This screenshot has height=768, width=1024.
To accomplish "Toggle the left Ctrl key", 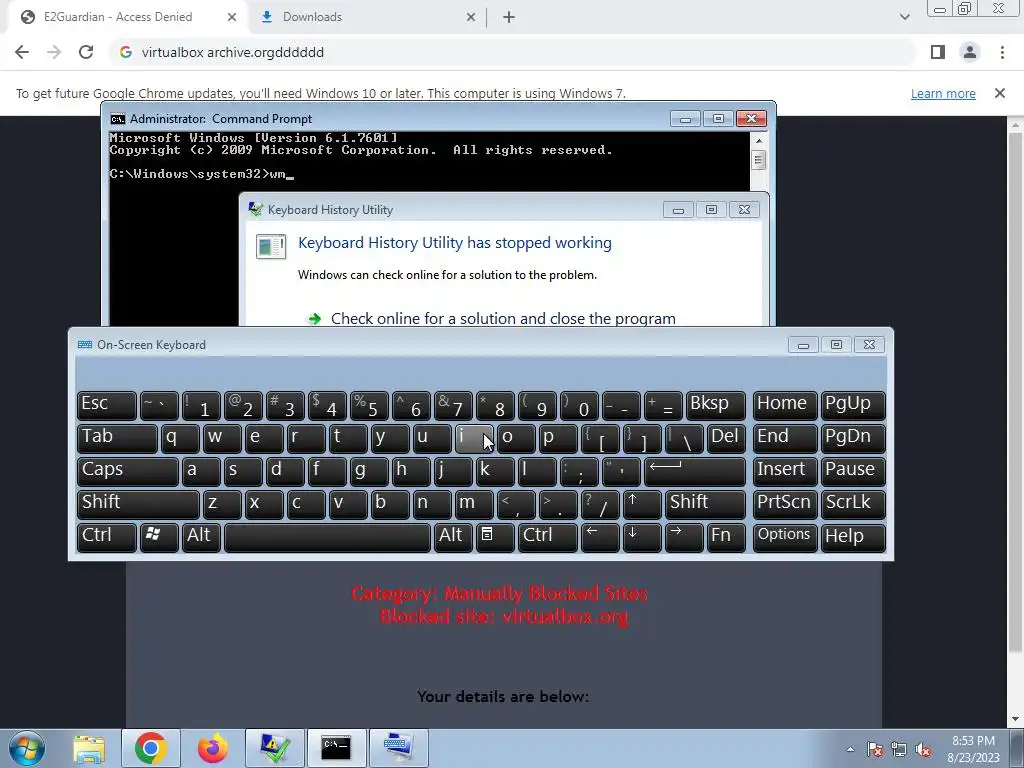I will (106, 537).
